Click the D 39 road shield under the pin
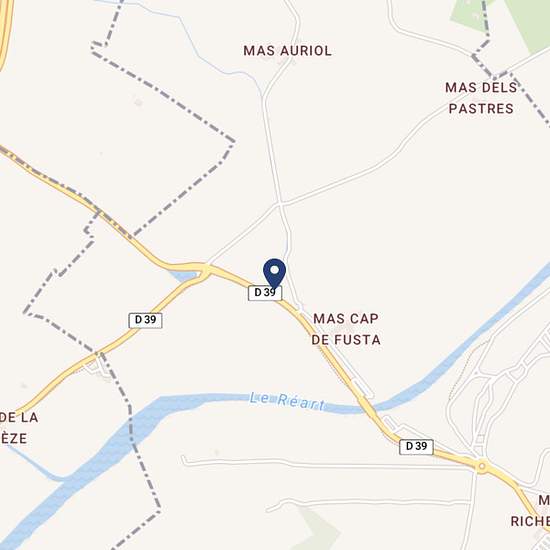Viewport: 550px width, 550px height. click(x=265, y=293)
